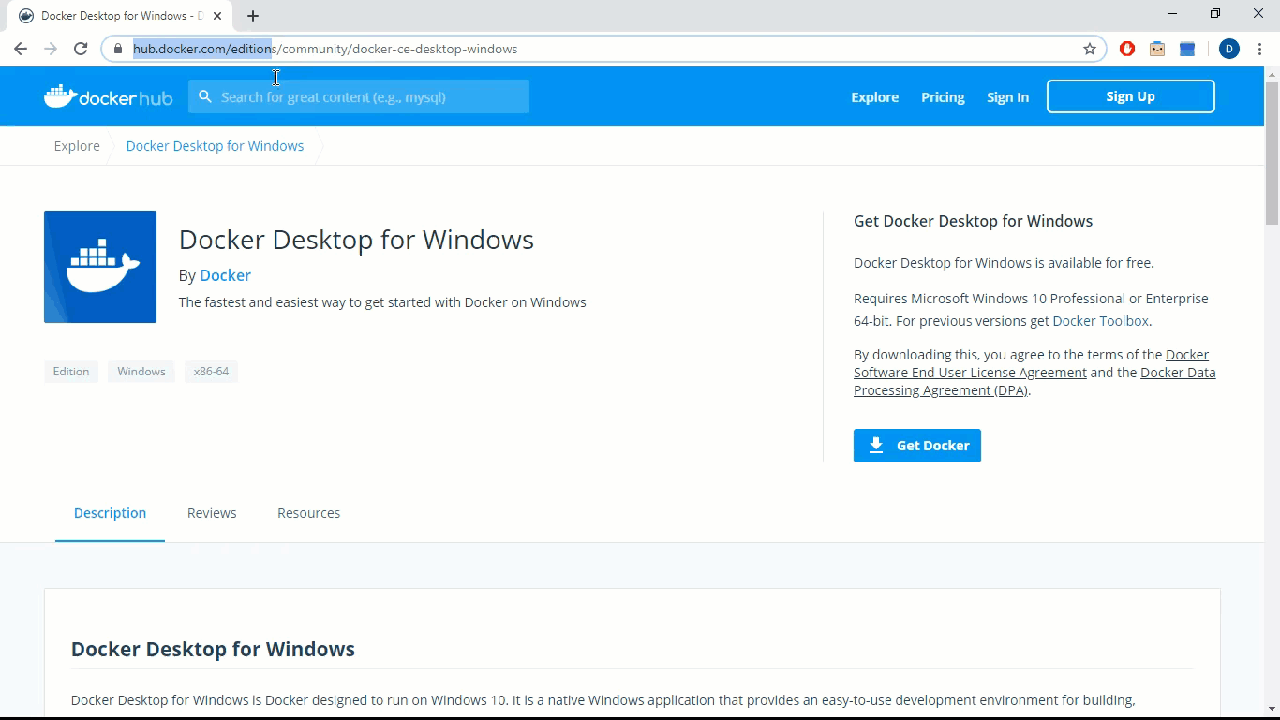Click the page vertical scrollbar thumb
Screen dimensions: 1280x720
tap(1272, 153)
